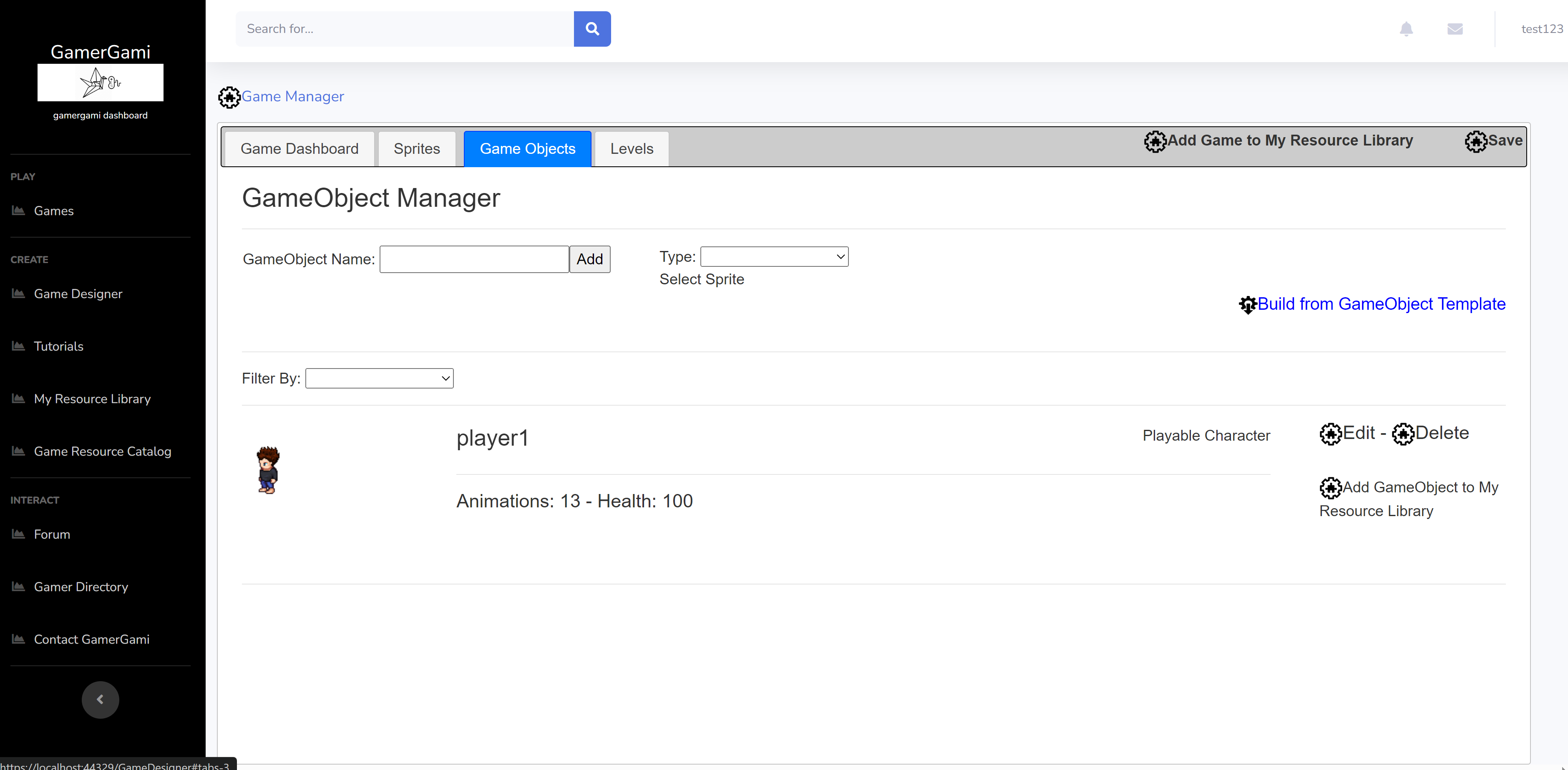Open the messages envelope icon

(x=1455, y=29)
